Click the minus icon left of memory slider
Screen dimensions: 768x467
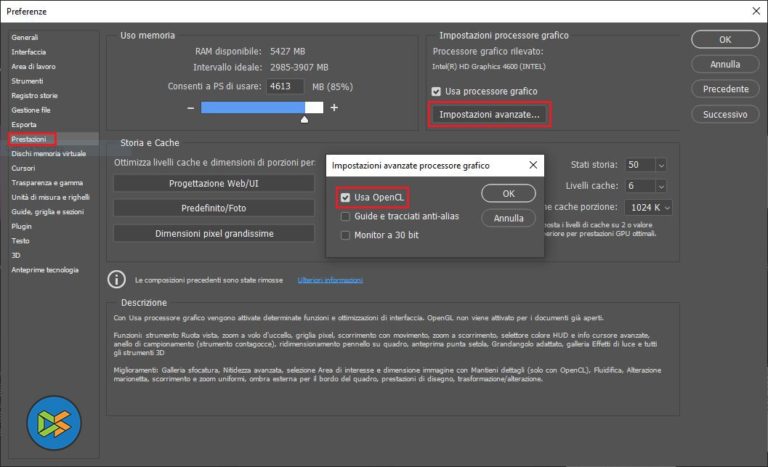[190, 107]
